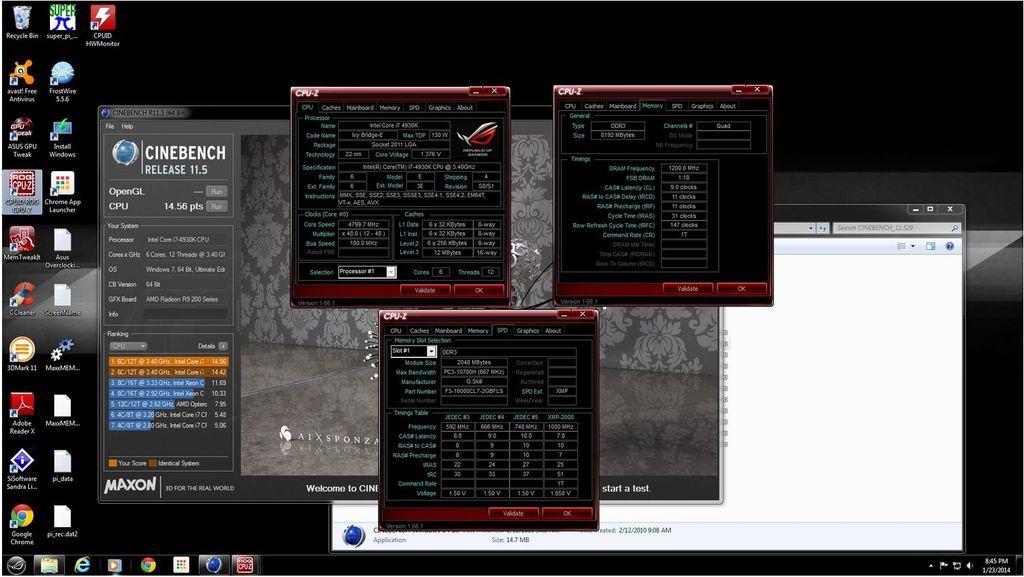
Task: Click OK in the CPU tab window
Action: (479, 290)
